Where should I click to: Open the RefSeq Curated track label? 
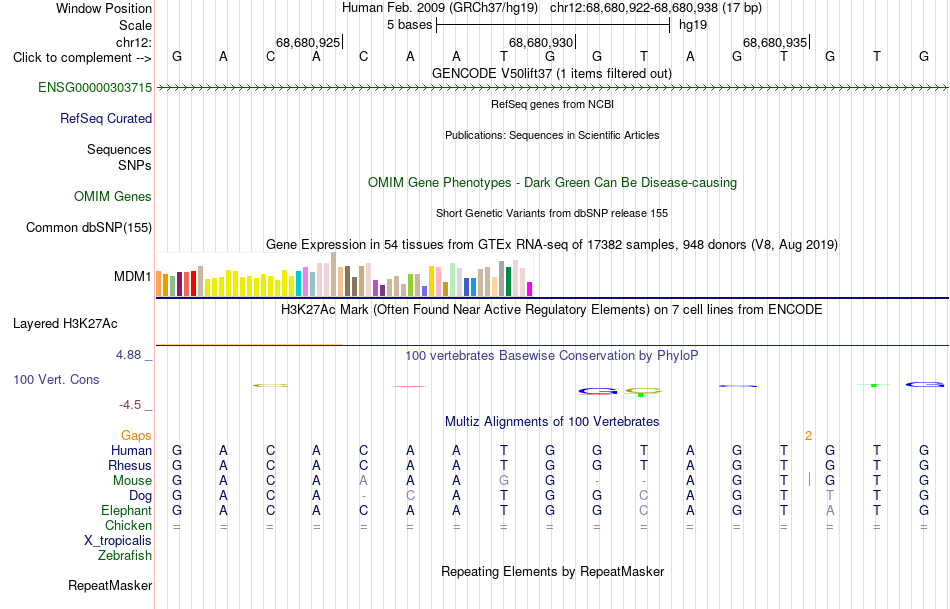106,118
